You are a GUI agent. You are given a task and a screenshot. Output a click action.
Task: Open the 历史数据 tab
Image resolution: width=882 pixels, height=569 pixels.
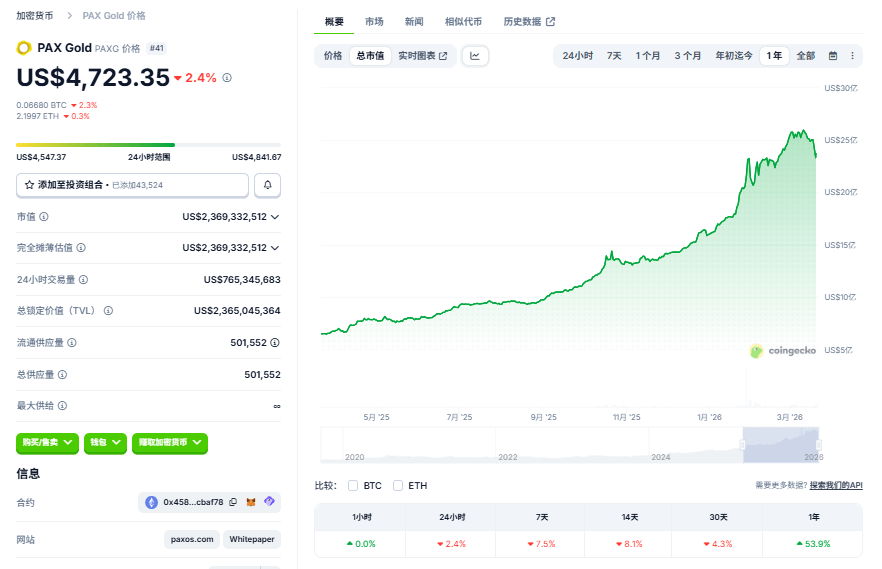(x=529, y=21)
